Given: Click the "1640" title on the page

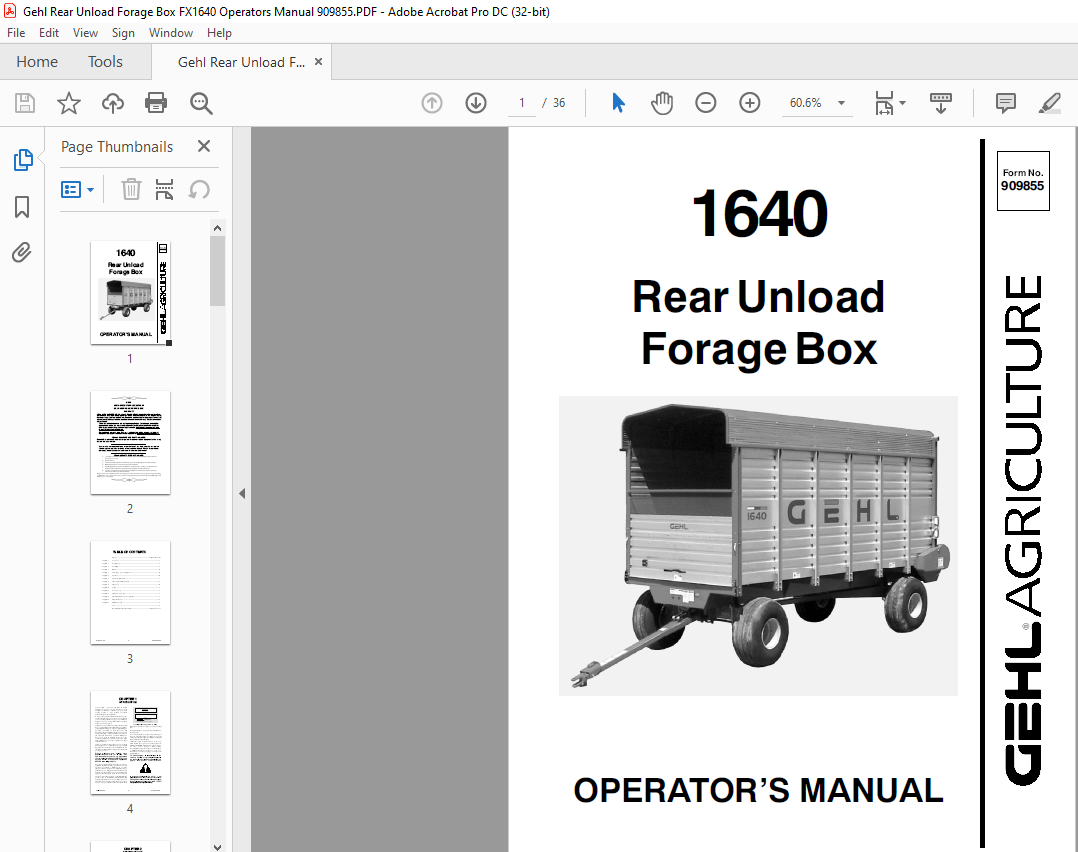Looking at the screenshot, I should (759, 214).
